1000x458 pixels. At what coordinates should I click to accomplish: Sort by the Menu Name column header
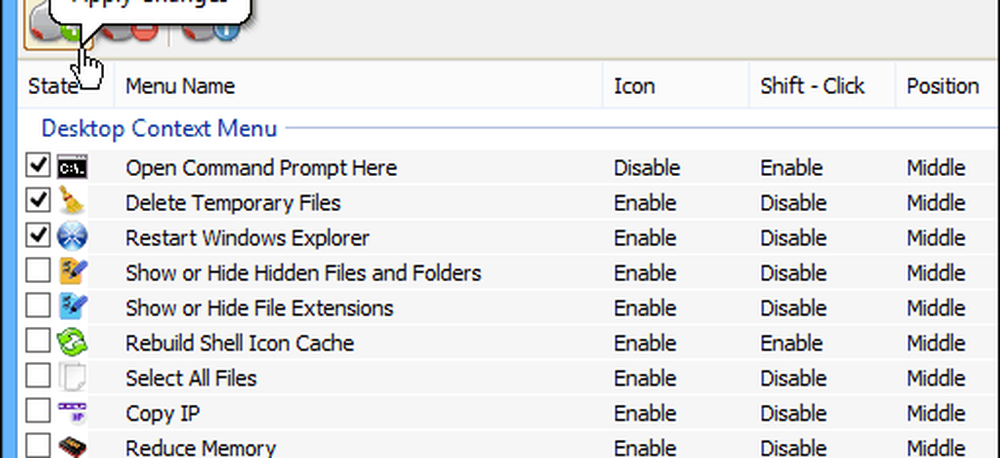click(x=180, y=86)
